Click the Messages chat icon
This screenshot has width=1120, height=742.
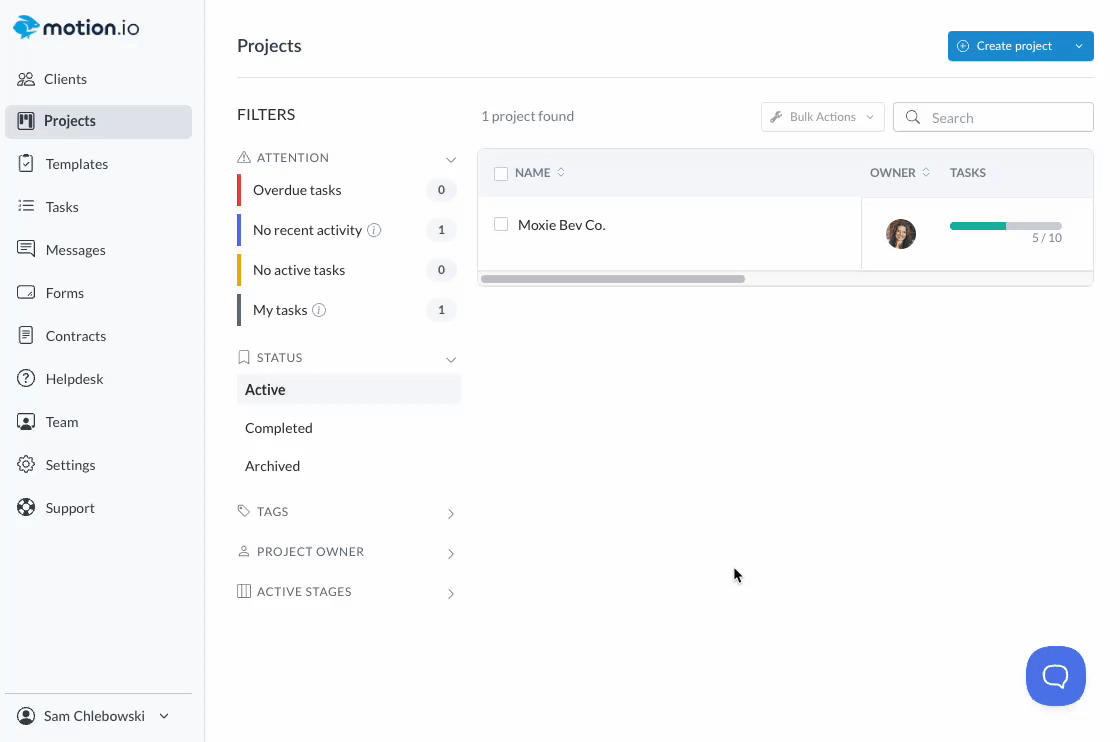coord(26,250)
